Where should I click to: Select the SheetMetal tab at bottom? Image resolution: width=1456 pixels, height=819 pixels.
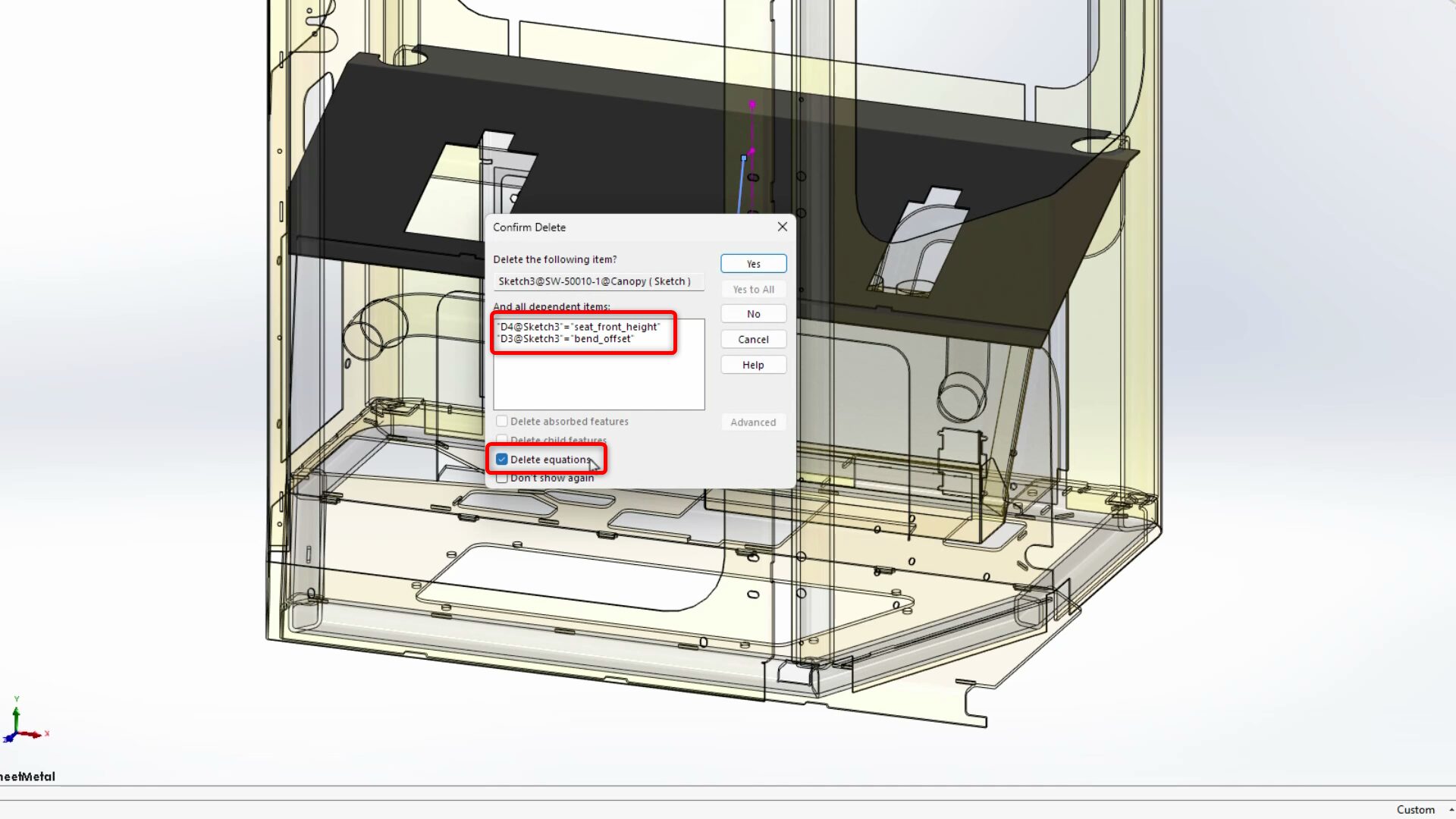click(x=27, y=777)
